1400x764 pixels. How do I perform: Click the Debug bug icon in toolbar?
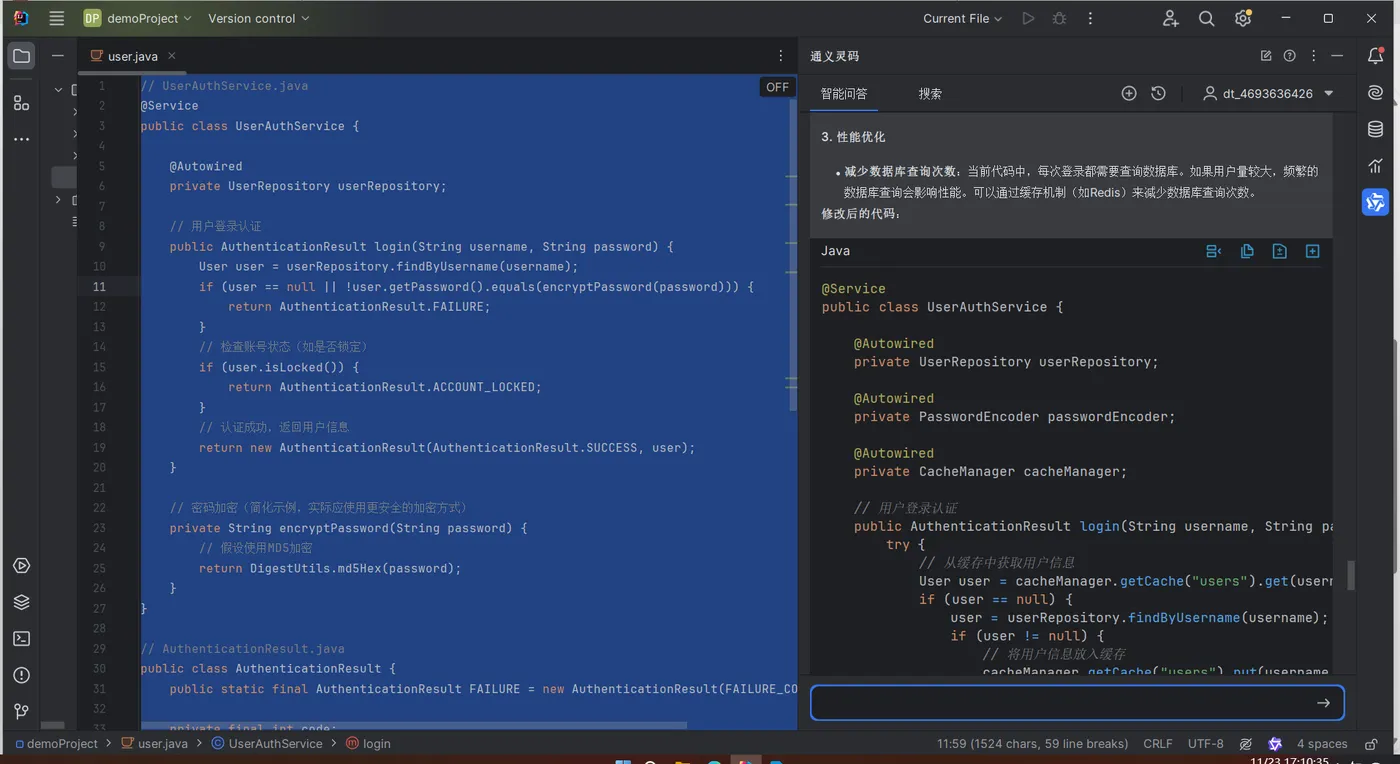coord(1059,18)
